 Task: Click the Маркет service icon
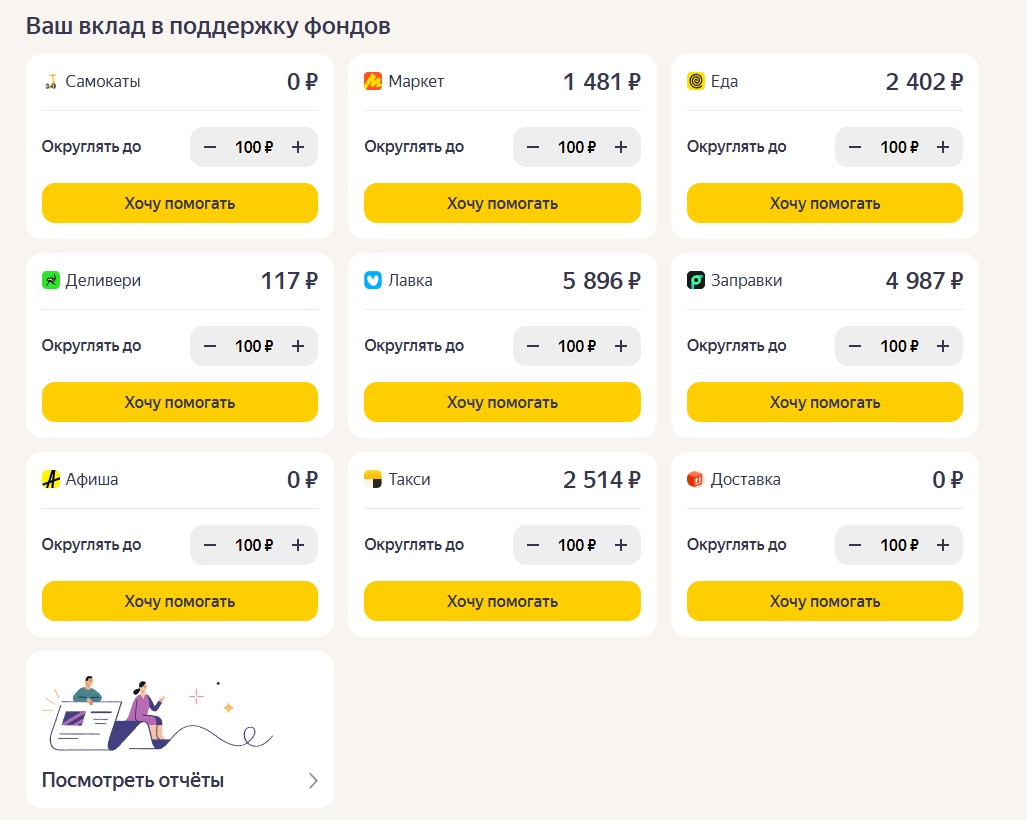click(373, 81)
